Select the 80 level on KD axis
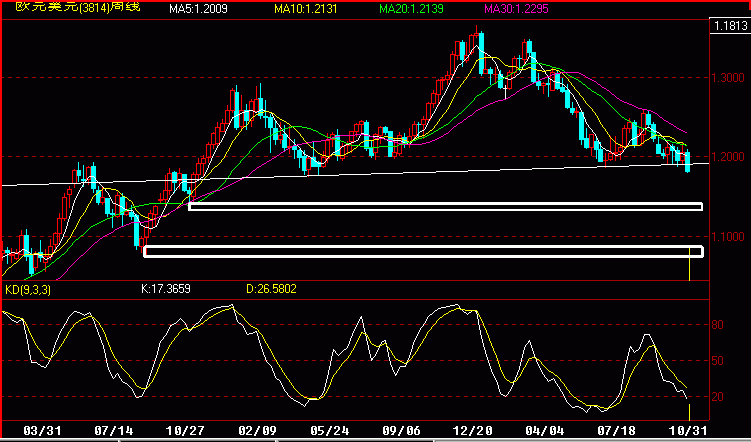 pos(717,325)
